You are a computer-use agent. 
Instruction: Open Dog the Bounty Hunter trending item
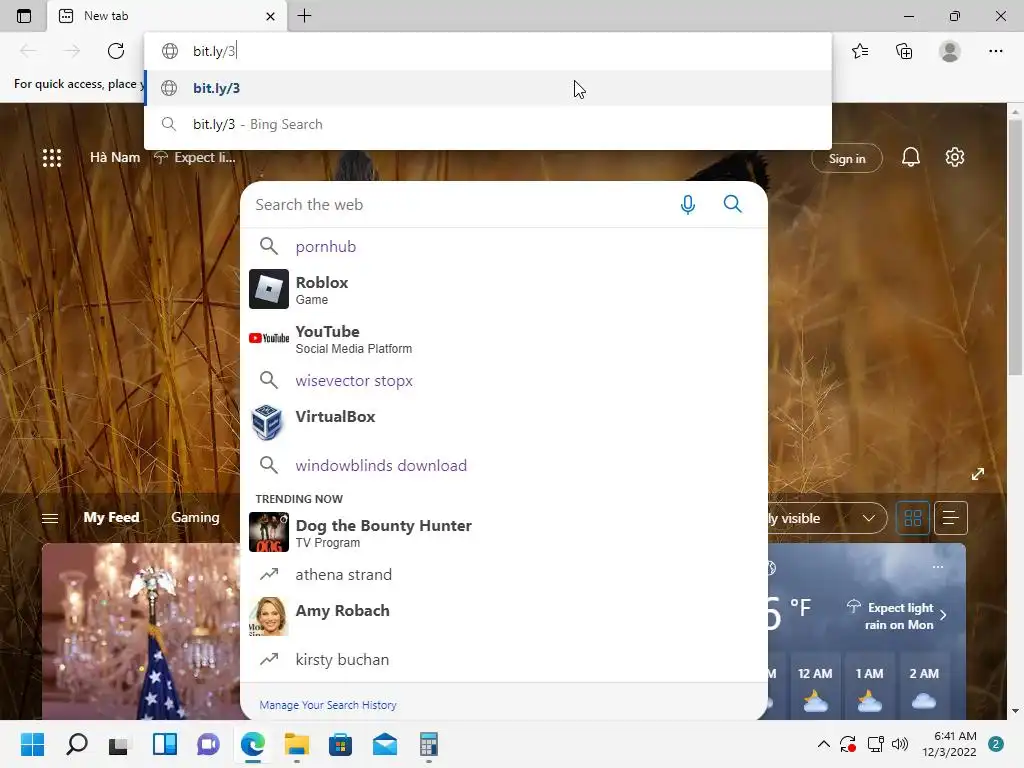[504, 532]
